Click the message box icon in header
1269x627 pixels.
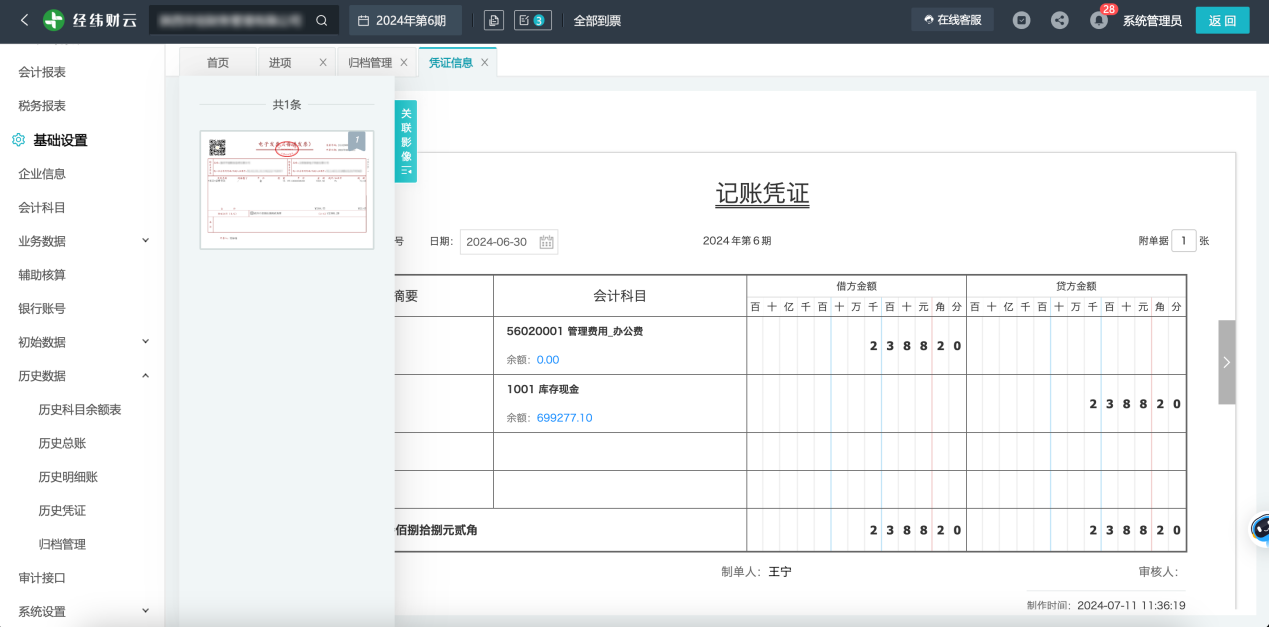click(x=1021, y=20)
